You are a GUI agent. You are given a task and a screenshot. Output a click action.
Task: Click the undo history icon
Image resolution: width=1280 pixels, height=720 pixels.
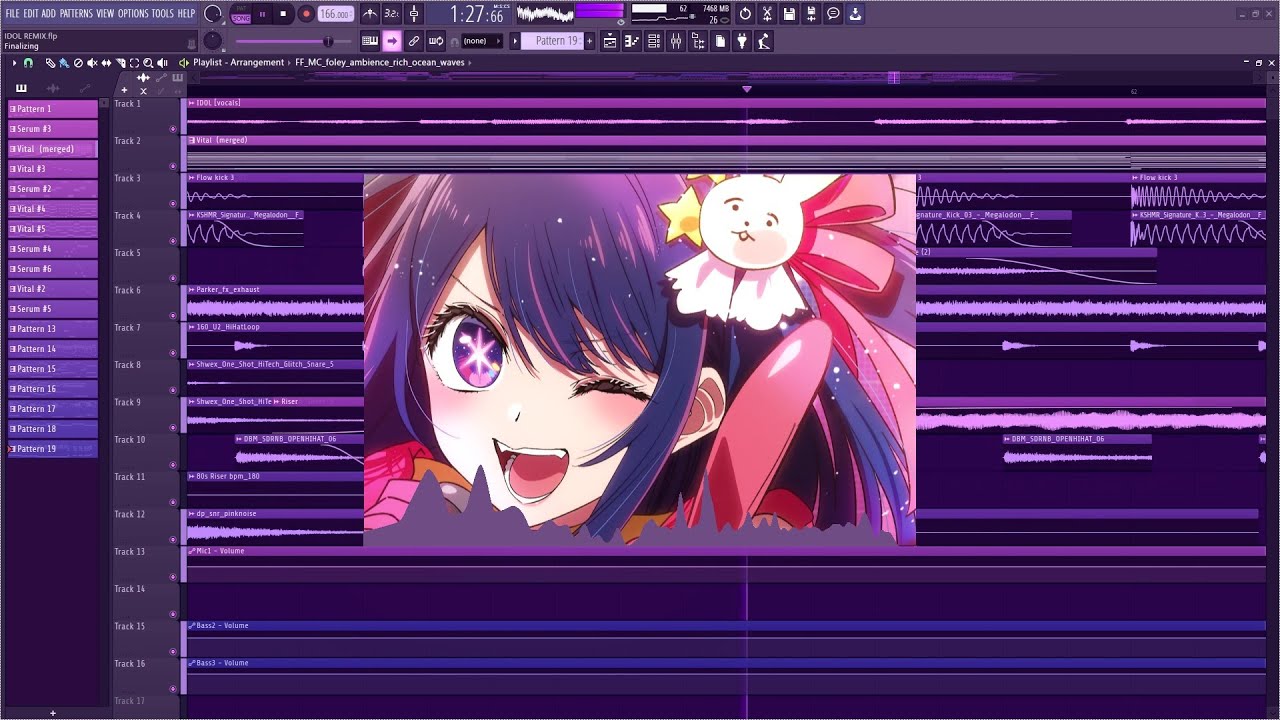point(745,14)
